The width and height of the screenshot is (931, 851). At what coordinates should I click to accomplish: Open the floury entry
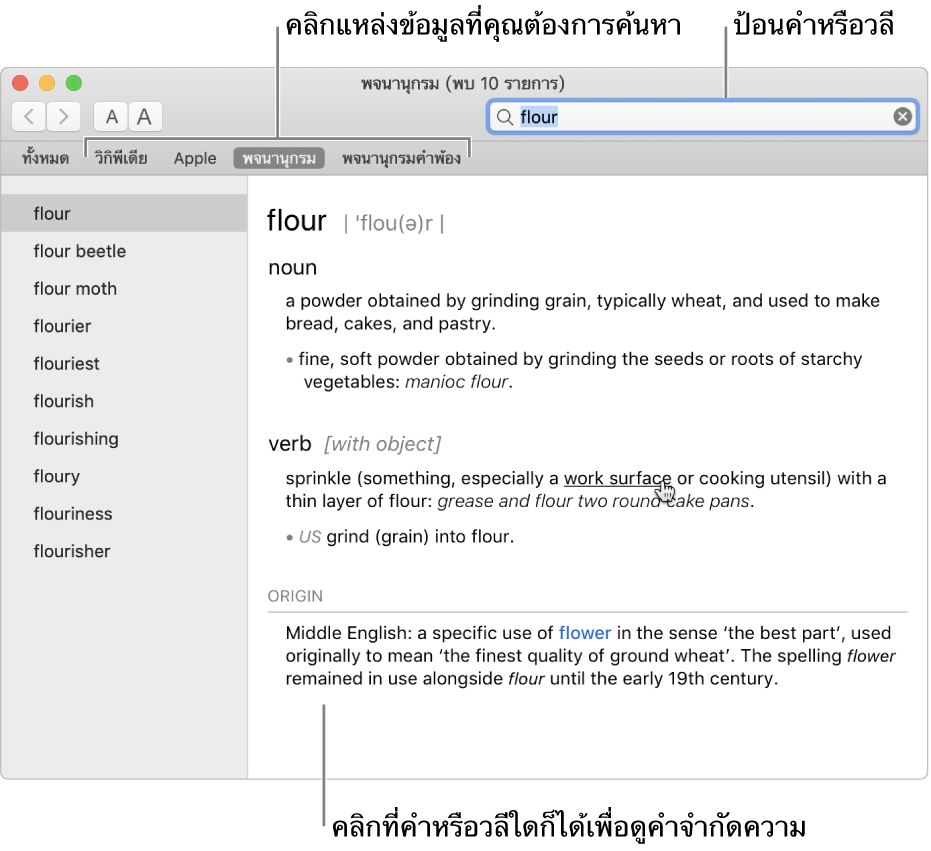(124, 476)
